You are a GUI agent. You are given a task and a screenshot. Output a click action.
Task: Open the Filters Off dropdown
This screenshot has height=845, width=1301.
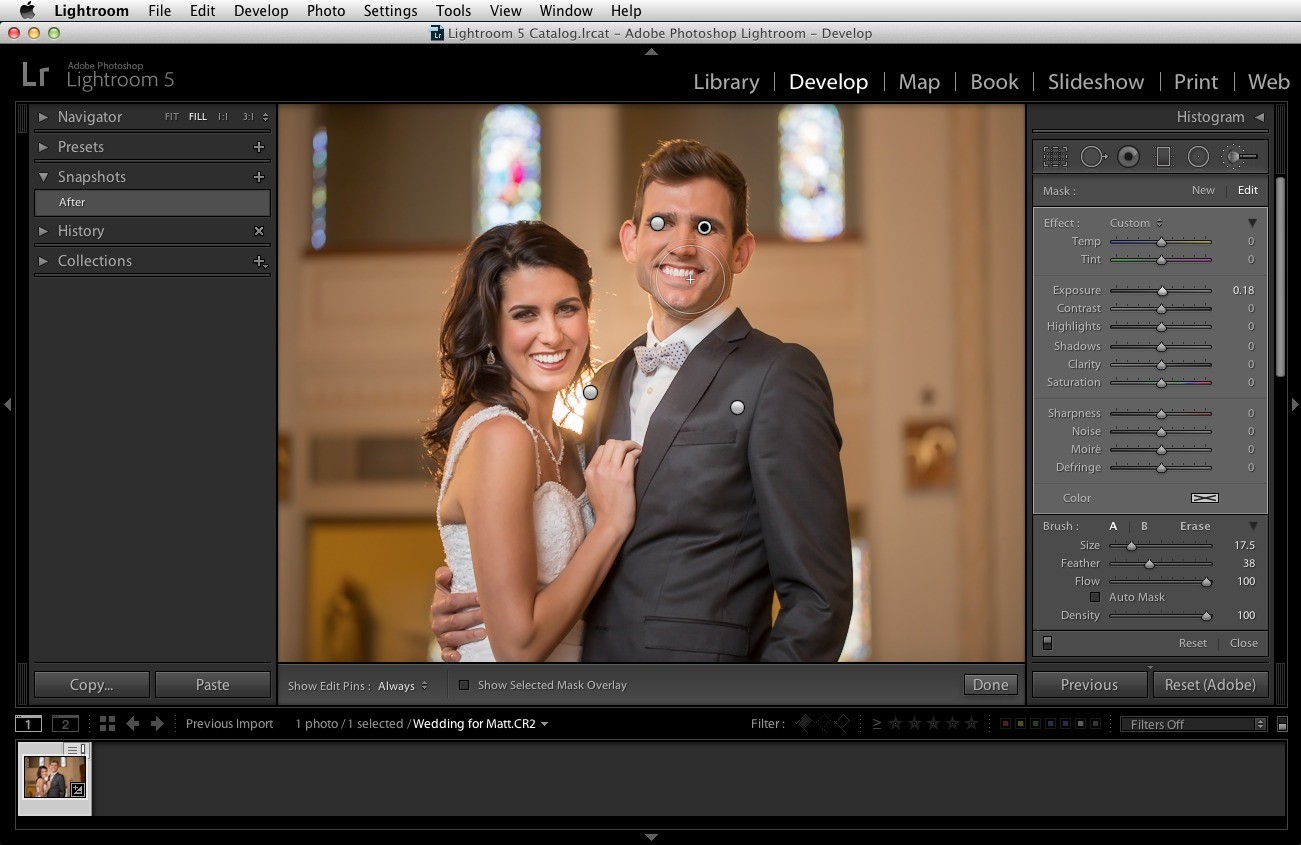coord(1193,724)
